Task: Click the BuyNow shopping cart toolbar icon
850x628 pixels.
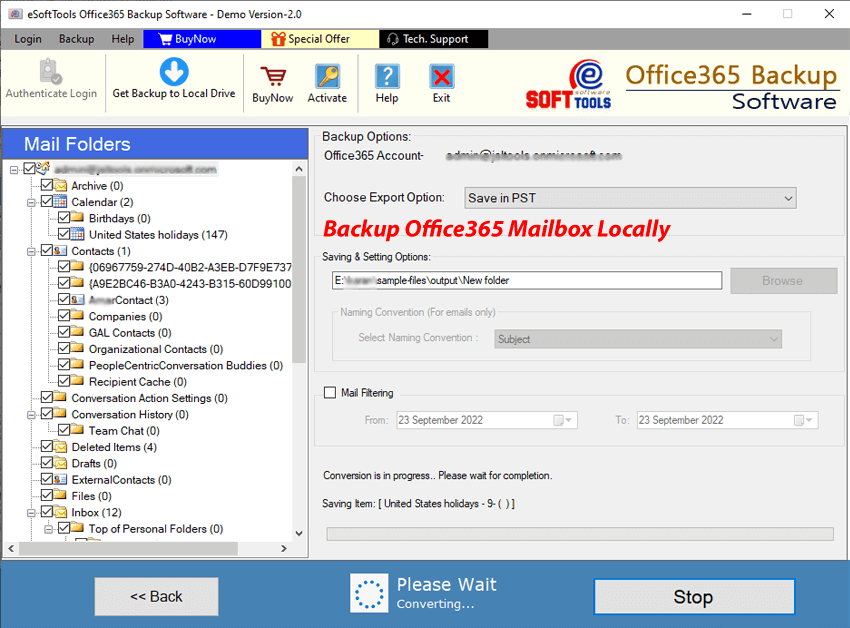Action: [x=272, y=77]
